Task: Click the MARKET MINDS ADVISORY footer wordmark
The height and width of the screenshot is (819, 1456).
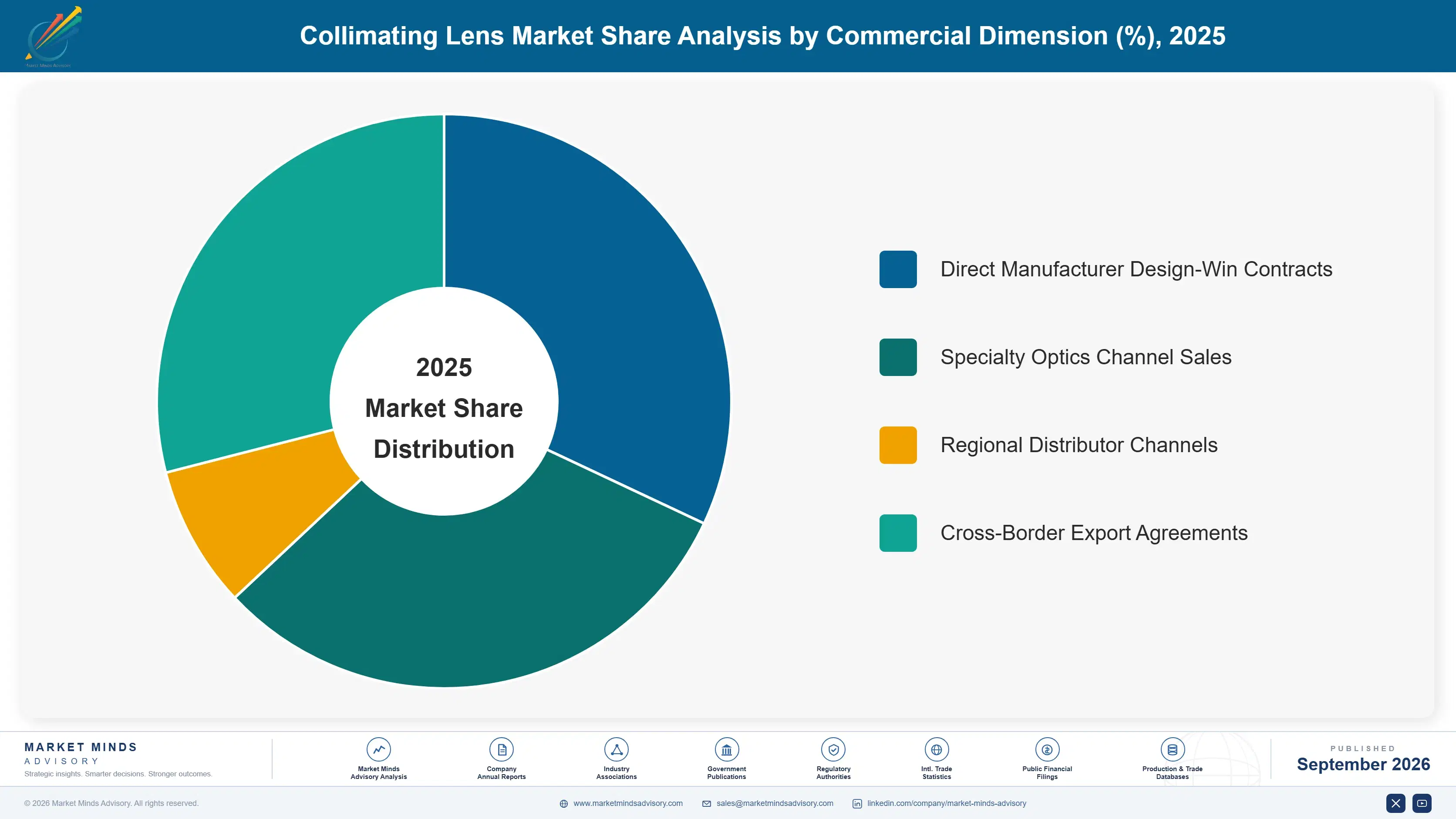Action: pos(81,753)
